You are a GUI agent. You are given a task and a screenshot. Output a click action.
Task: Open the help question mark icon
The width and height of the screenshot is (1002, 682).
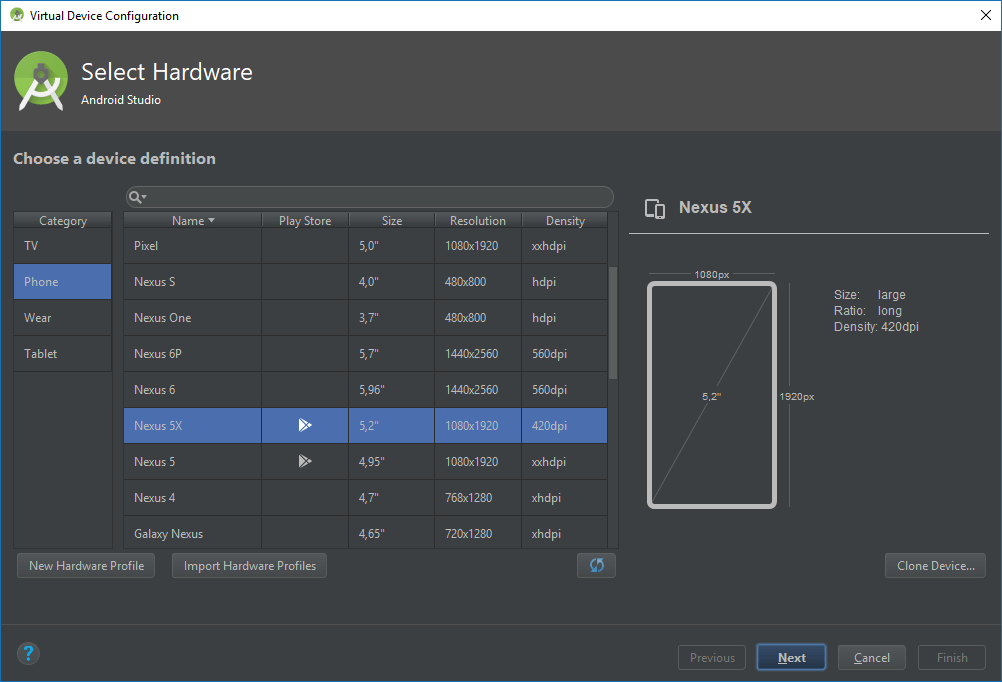point(28,653)
